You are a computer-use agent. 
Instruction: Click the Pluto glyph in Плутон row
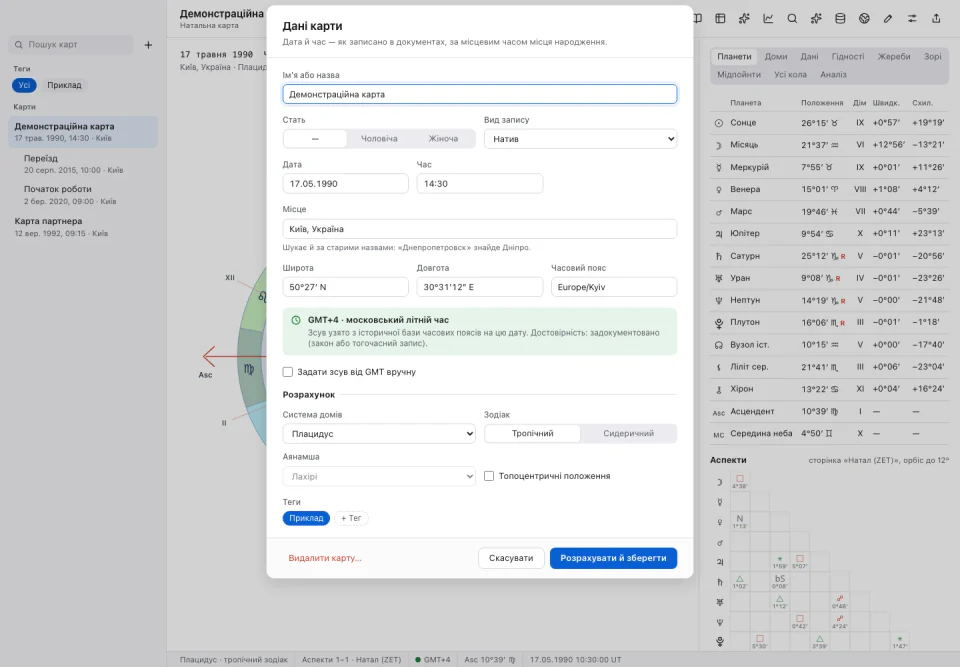719,323
